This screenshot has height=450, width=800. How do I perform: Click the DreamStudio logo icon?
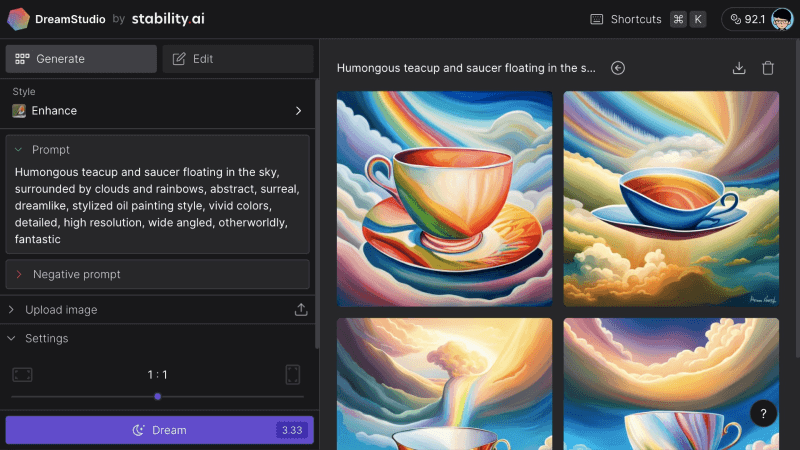click(19, 19)
